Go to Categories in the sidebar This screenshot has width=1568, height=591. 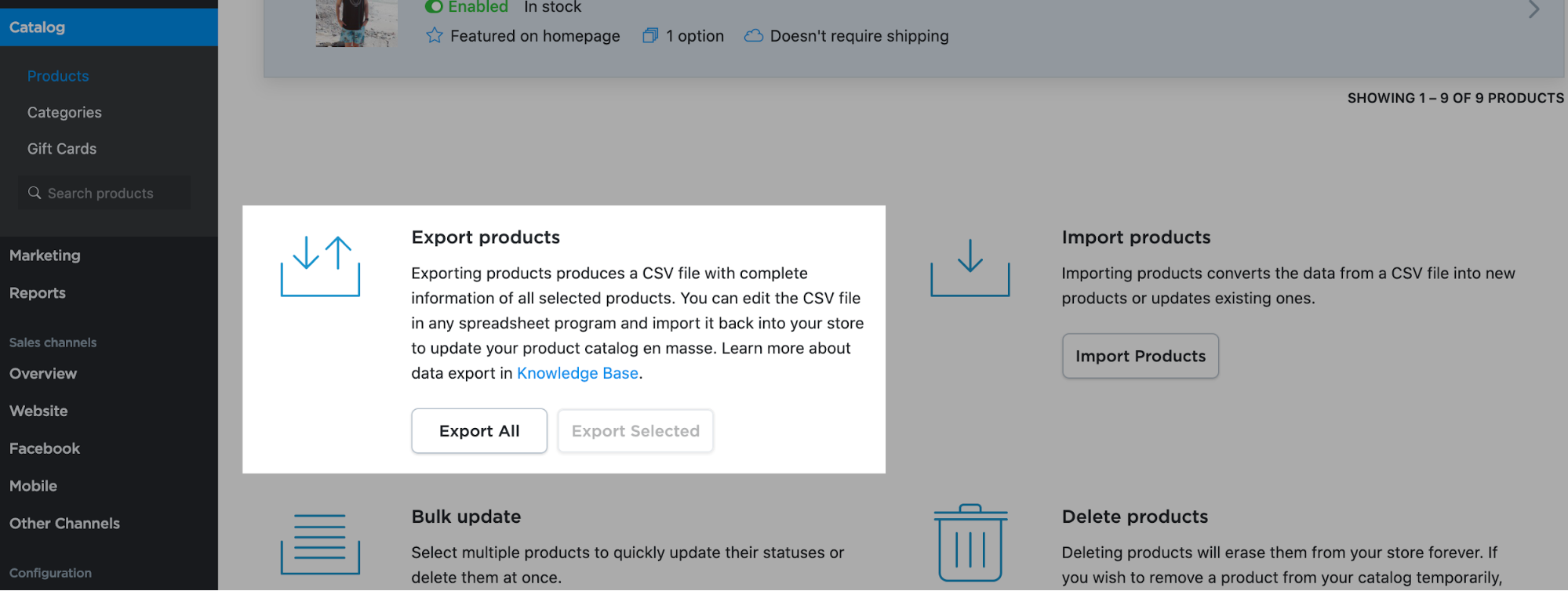click(x=64, y=112)
